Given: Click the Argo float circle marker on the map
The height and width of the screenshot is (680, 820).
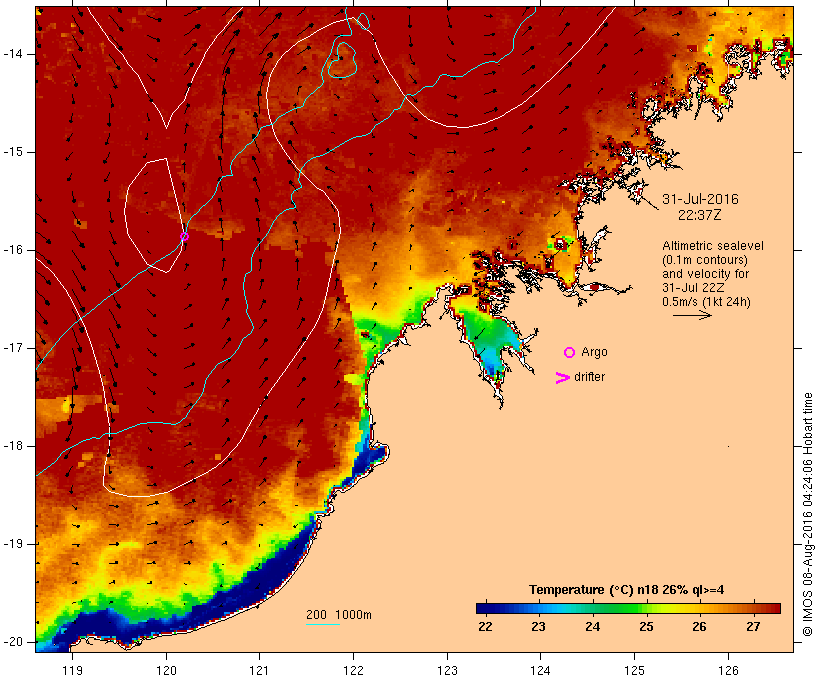Looking at the screenshot, I should click(184, 236).
